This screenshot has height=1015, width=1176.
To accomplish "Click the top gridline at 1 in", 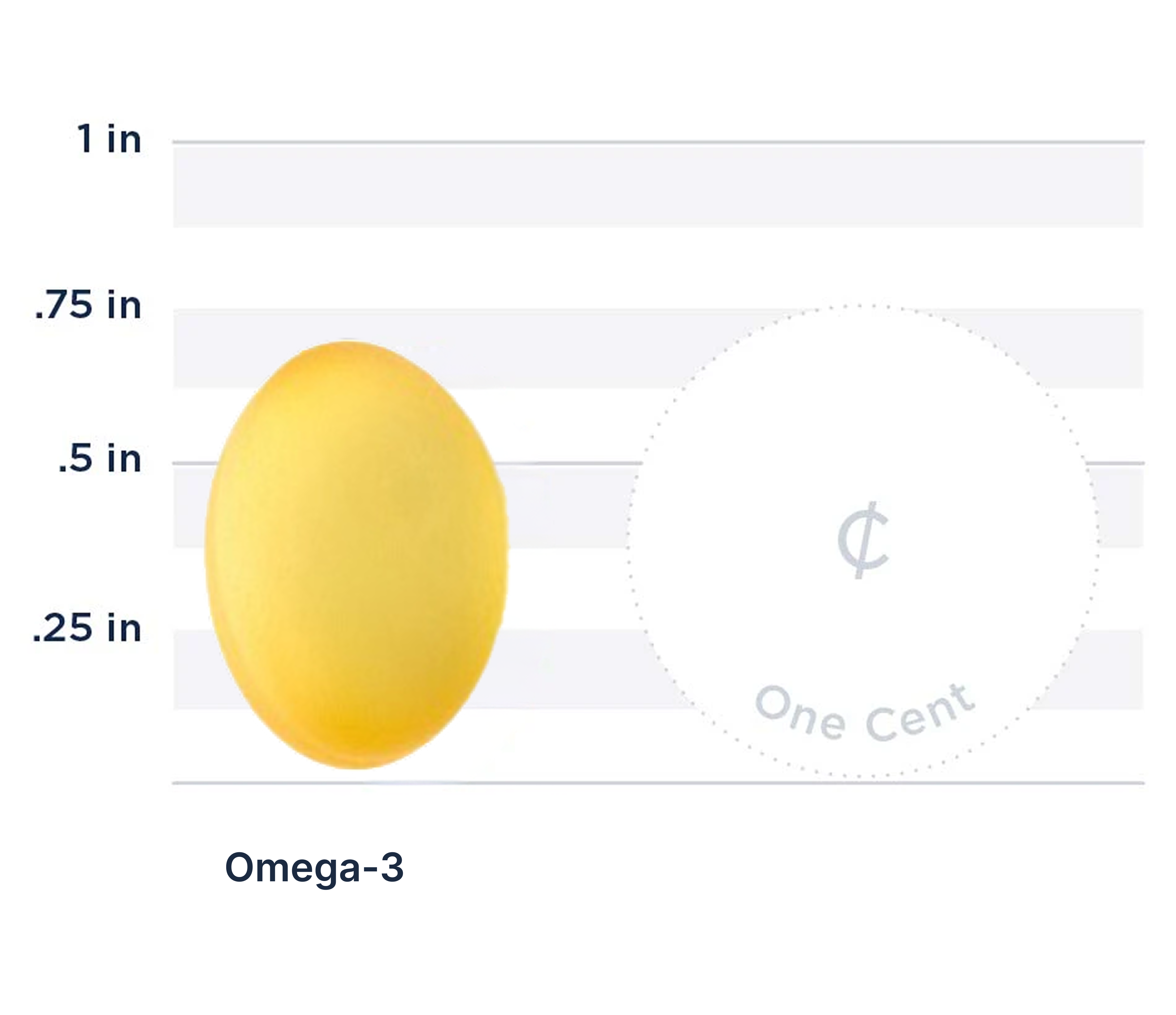I will [x=658, y=141].
